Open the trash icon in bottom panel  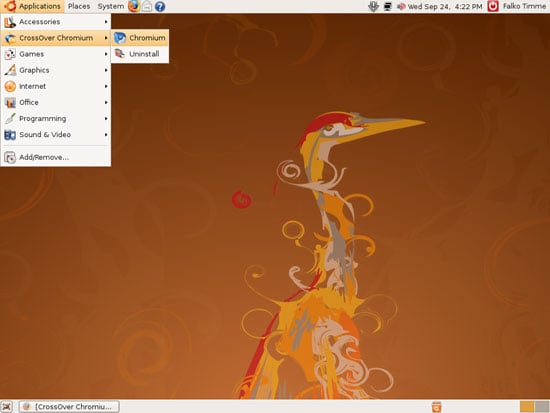click(x=436, y=407)
